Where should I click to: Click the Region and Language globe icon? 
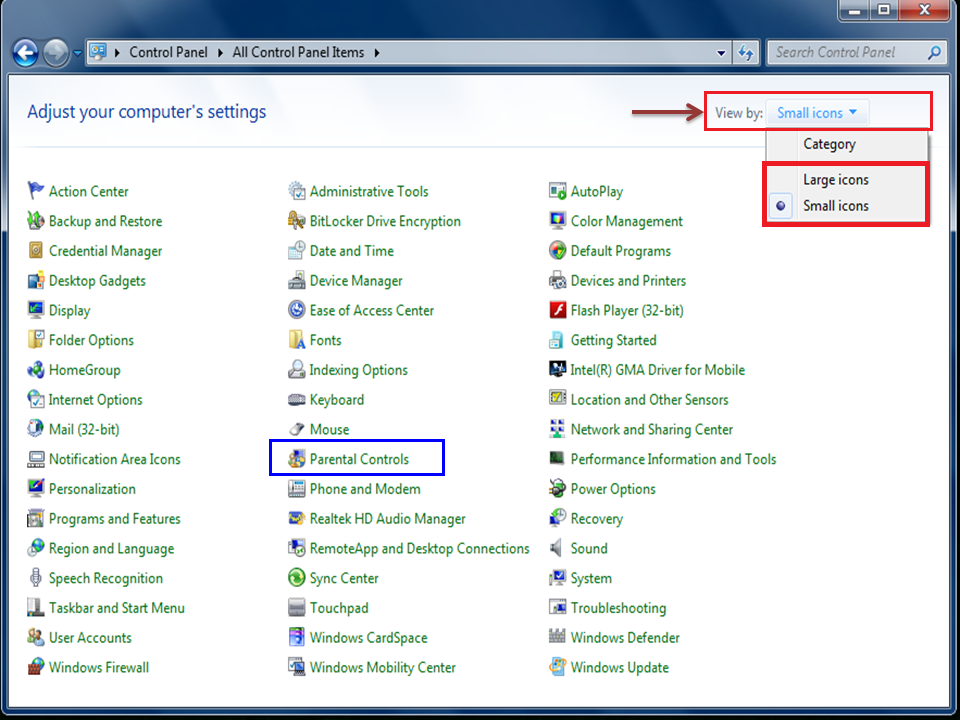click(36, 547)
